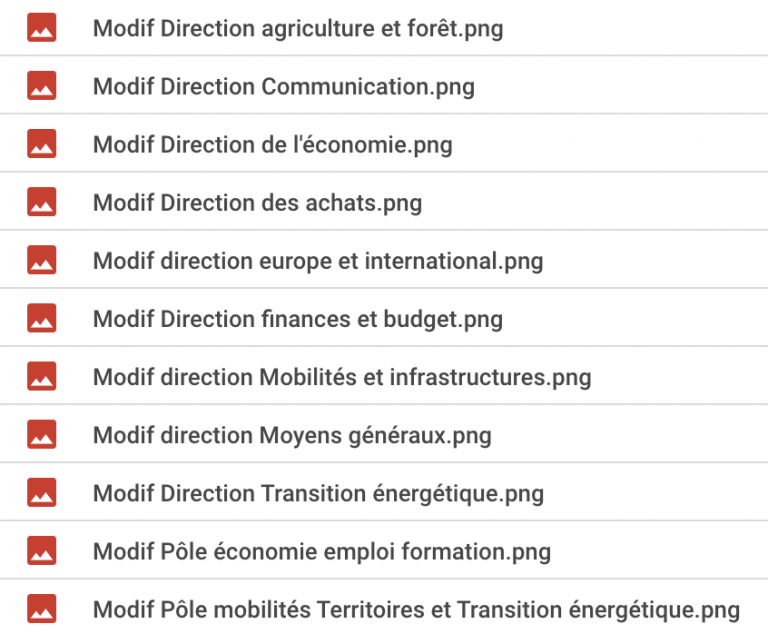Click image icon next to finances et budget
The height and width of the screenshot is (634, 768).
(x=42, y=318)
